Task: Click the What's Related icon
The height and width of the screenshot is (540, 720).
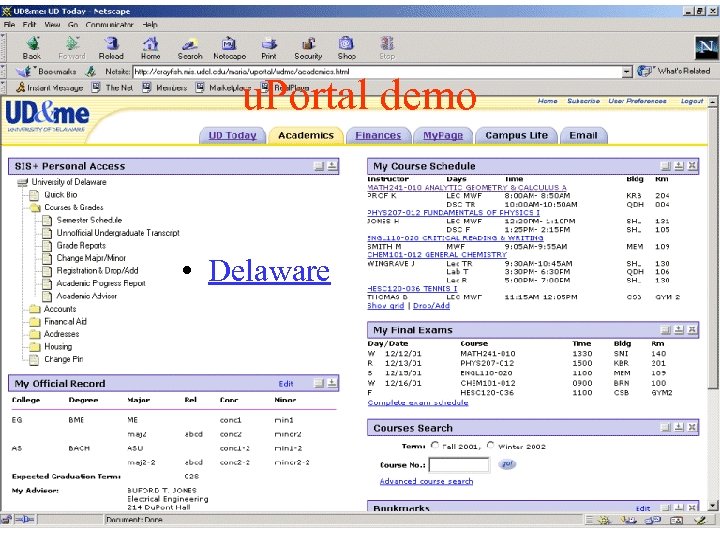Action: [x=644, y=71]
